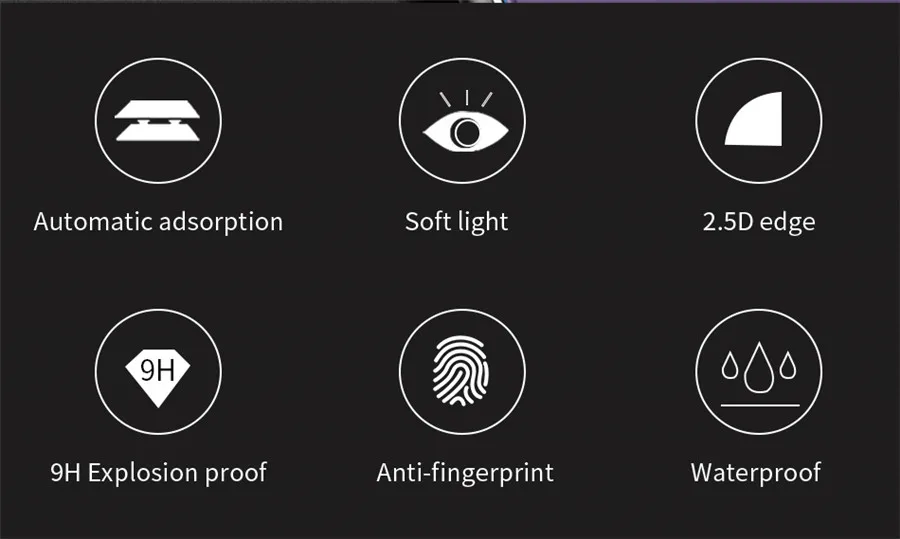The width and height of the screenshot is (900, 539).
Task: Click the small right water droplet
Action: click(787, 369)
